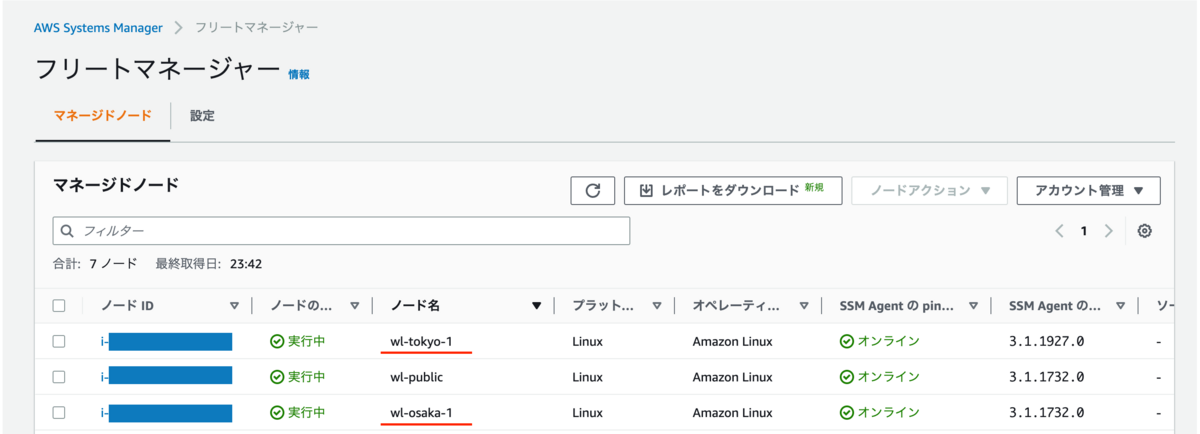This screenshot has height=434, width=1200.
Task: Check the wl-tokyo-1 row checkbox
Action: click(59, 341)
